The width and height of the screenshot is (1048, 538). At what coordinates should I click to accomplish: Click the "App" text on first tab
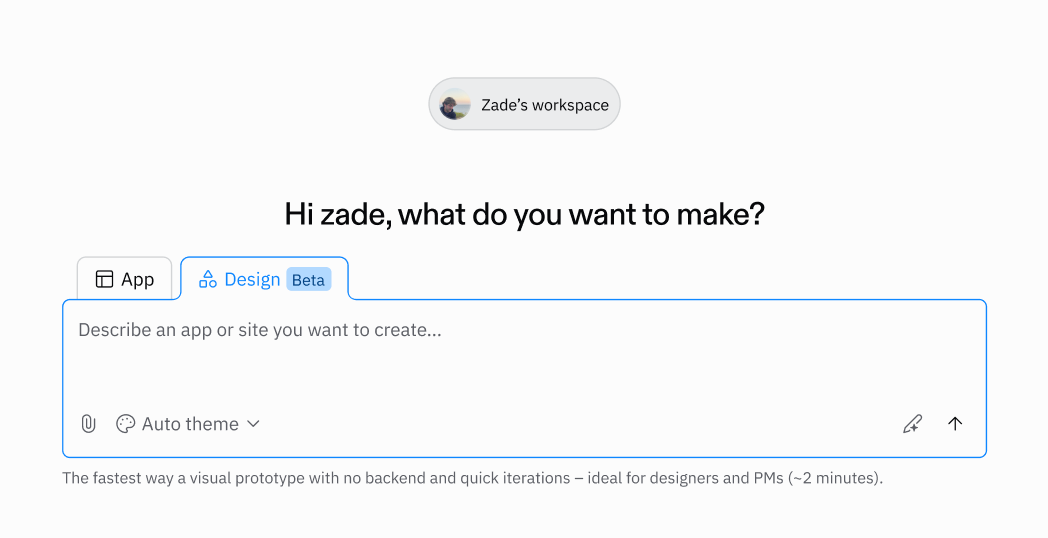[138, 279]
